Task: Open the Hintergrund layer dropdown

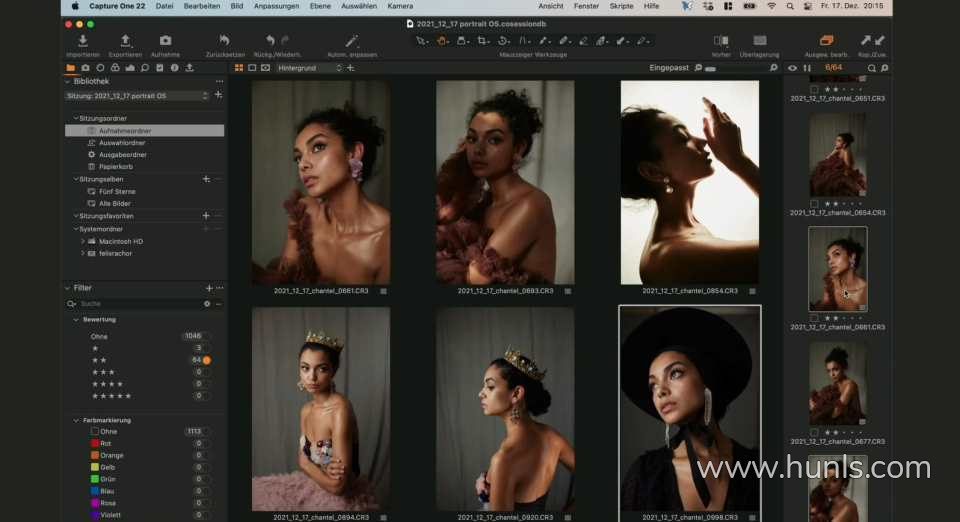Action: [x=309, y=68]
